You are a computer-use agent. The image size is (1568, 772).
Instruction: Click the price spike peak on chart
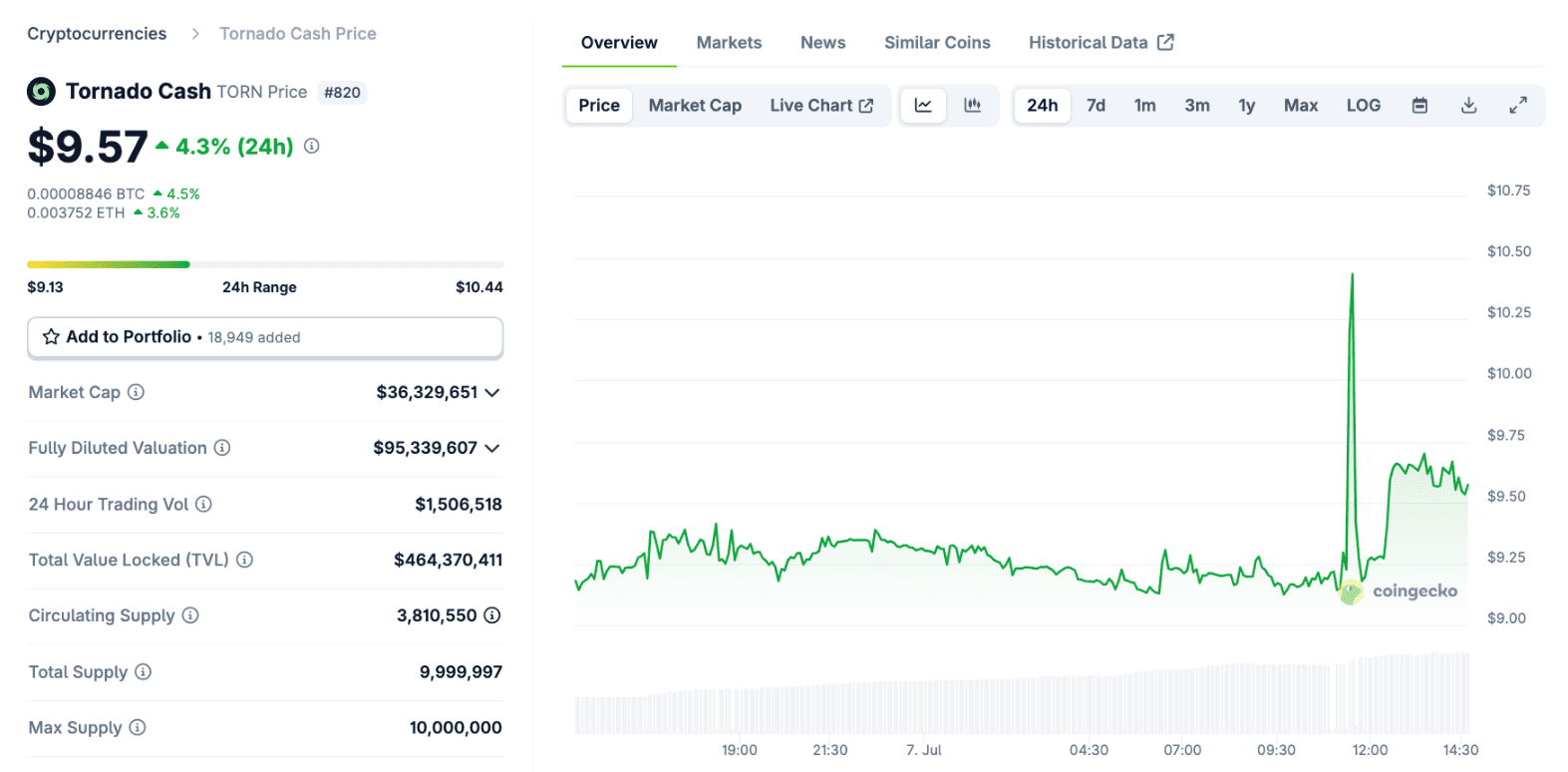pos(1352,274)
